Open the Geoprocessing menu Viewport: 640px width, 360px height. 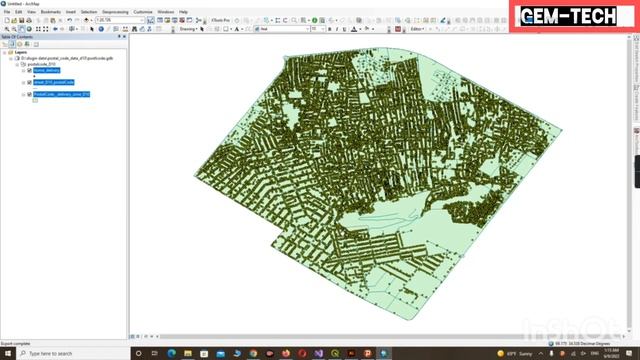tap(116, 12)
